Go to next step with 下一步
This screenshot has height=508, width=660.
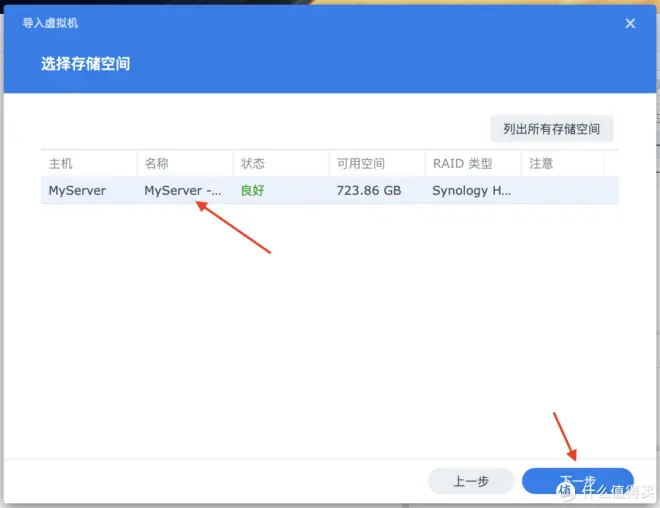(x=577, y=481)
